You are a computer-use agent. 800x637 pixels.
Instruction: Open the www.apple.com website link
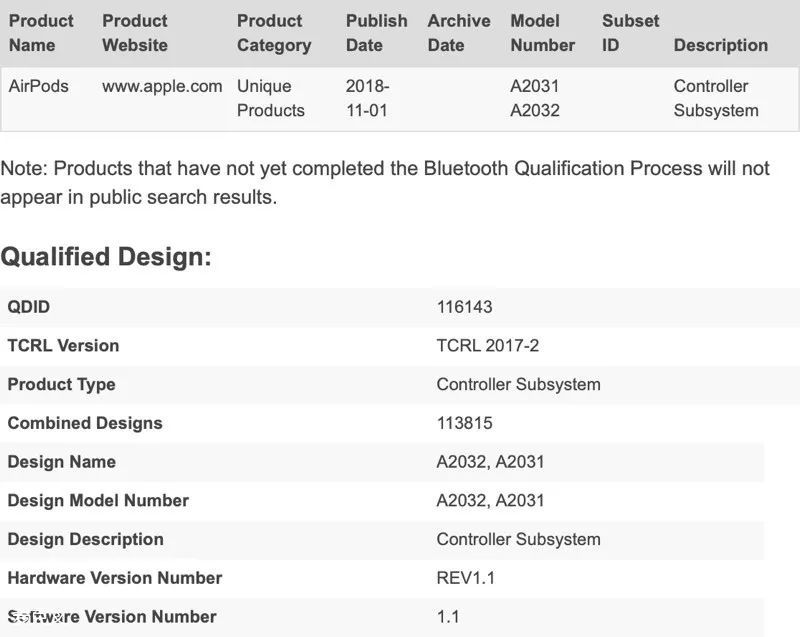pos(162,86)
